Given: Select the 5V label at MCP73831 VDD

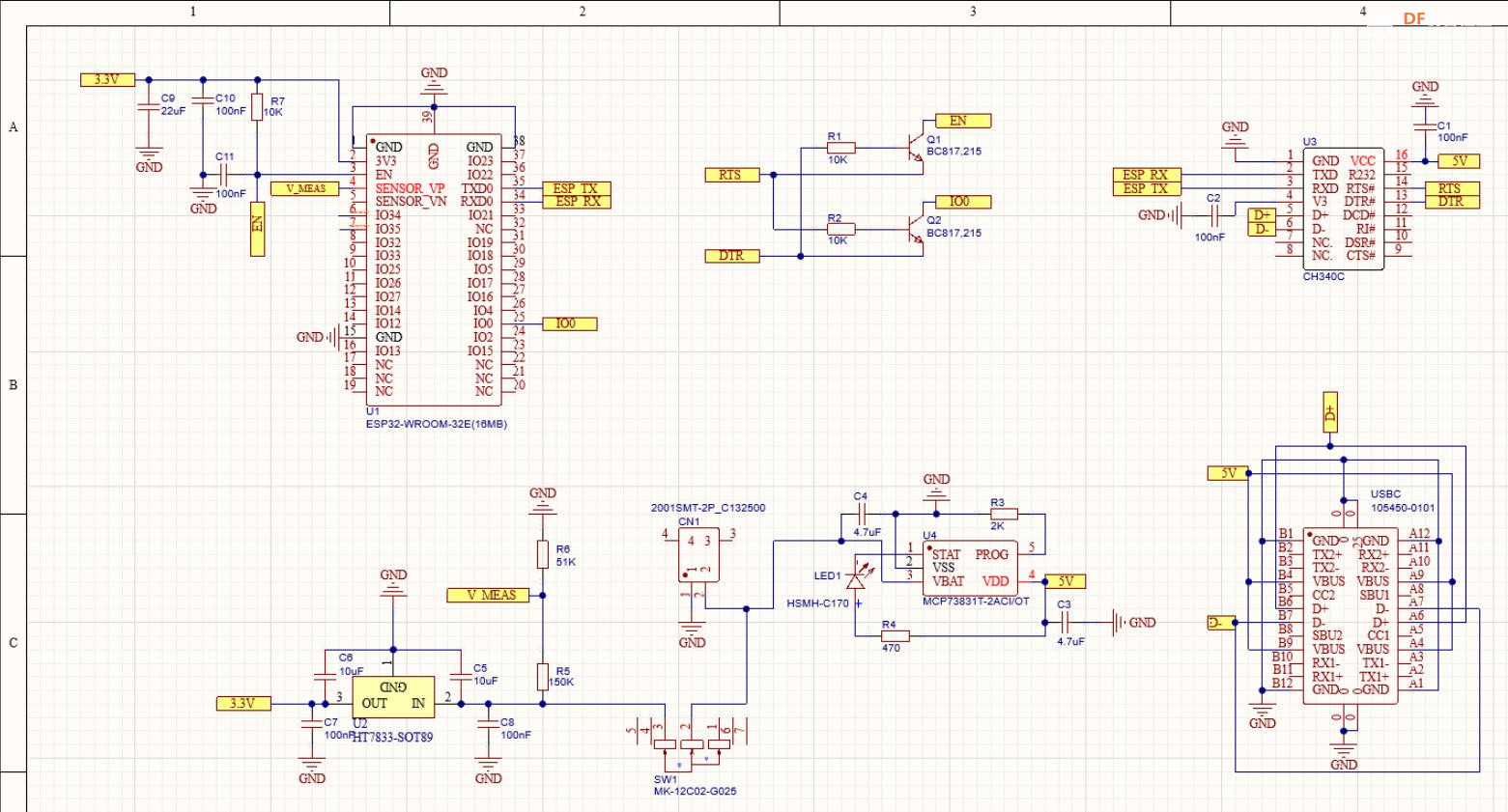Looking at the screenshot, I should click(x=1066, y=581).
